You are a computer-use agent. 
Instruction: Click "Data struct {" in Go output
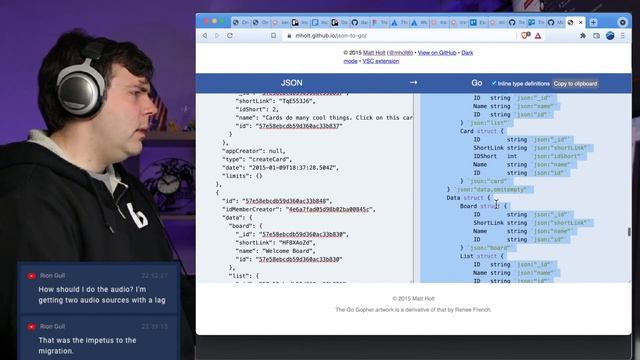[469, 198]
